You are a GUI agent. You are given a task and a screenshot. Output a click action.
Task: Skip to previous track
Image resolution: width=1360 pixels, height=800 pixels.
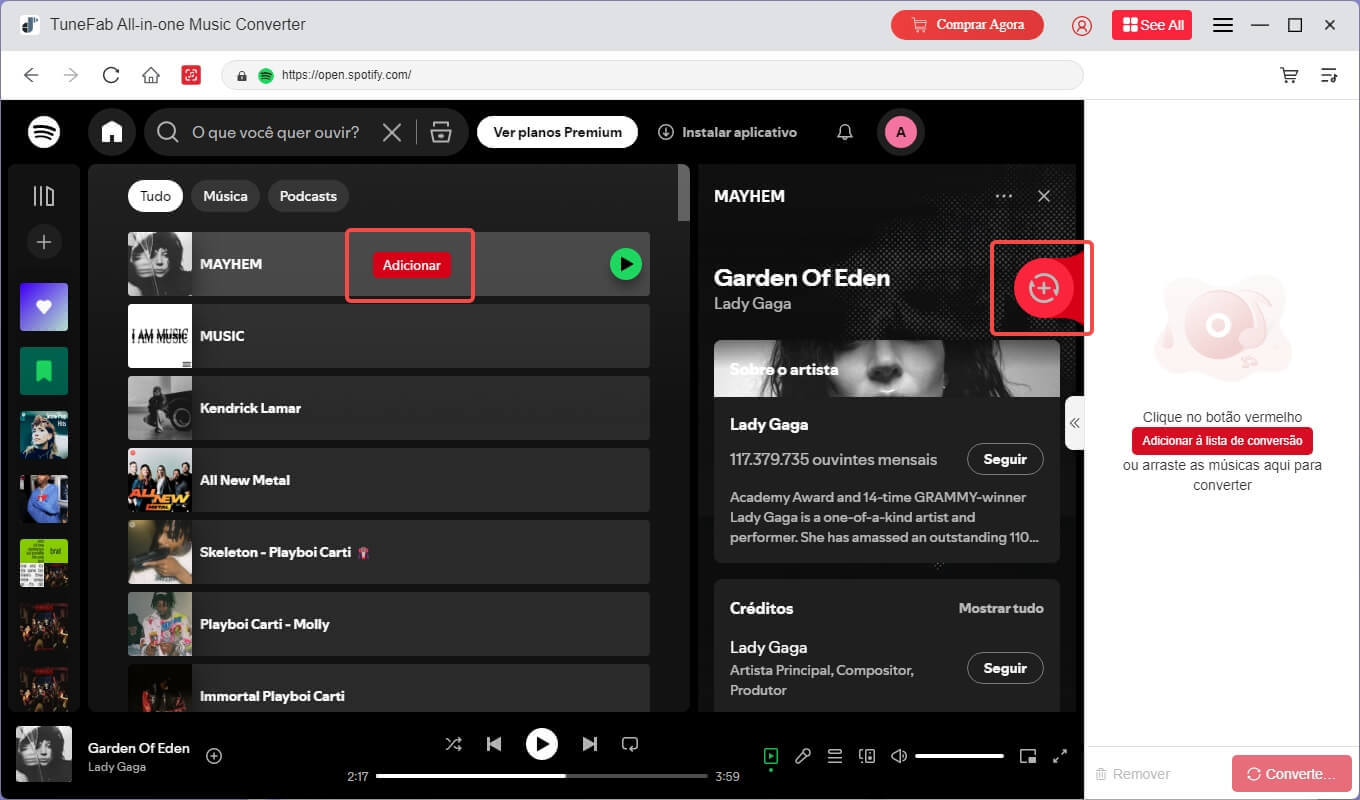click(x=493, y=744)
